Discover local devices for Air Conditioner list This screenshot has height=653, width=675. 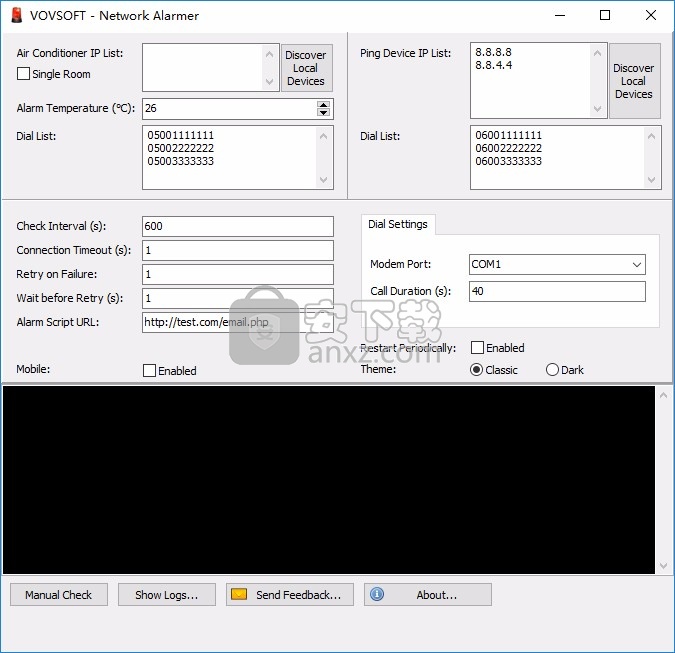click(306, 68)
